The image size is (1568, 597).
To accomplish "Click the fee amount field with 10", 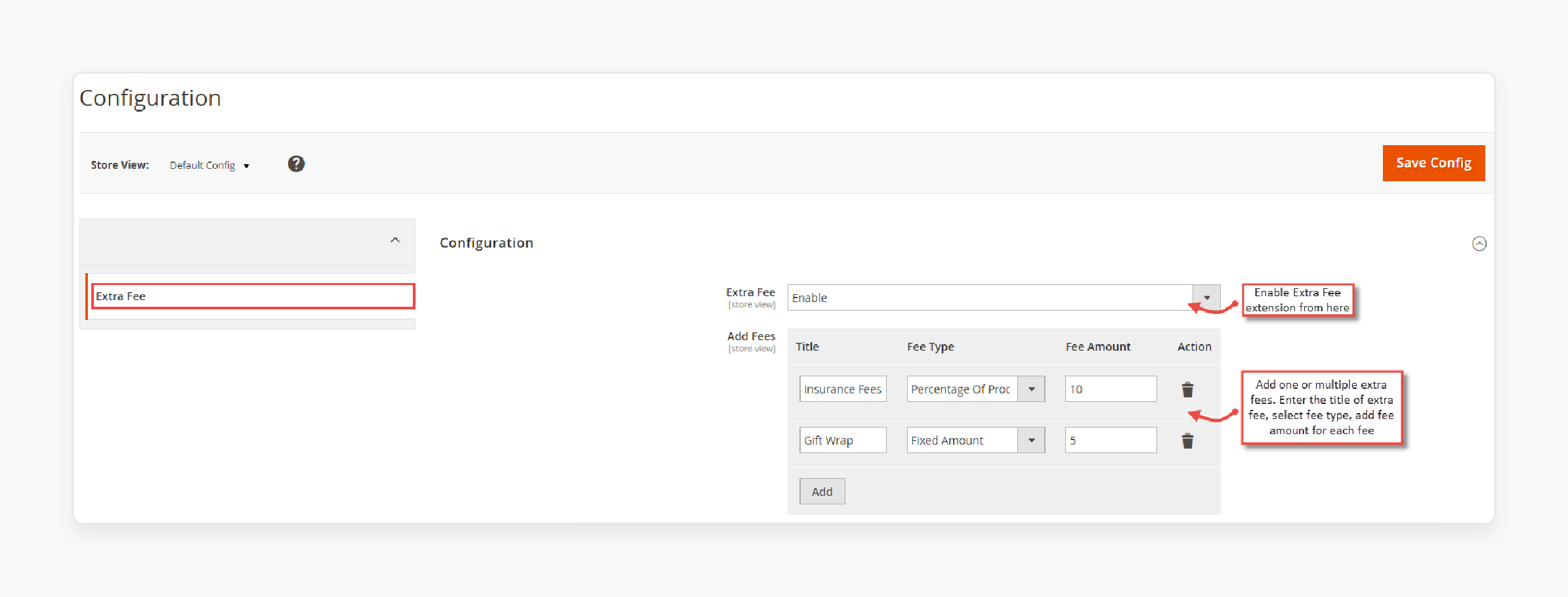I will click(x=1111, y=389).
